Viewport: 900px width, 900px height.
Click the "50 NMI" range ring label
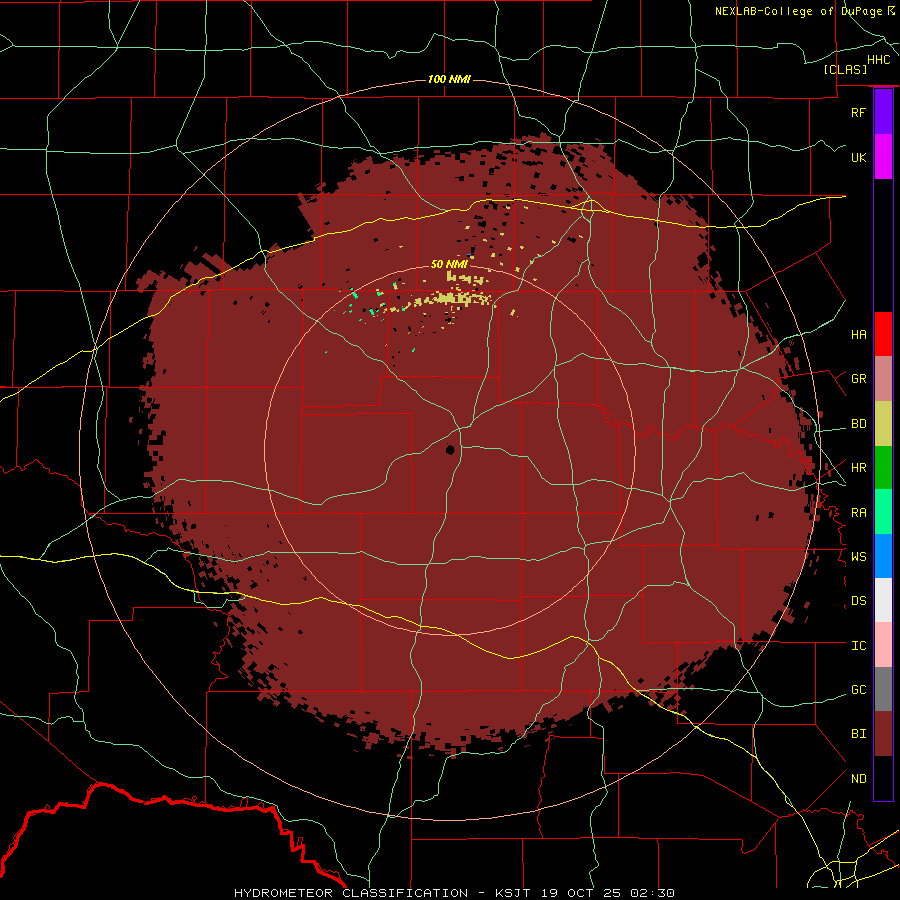click(x=449, y=265)
